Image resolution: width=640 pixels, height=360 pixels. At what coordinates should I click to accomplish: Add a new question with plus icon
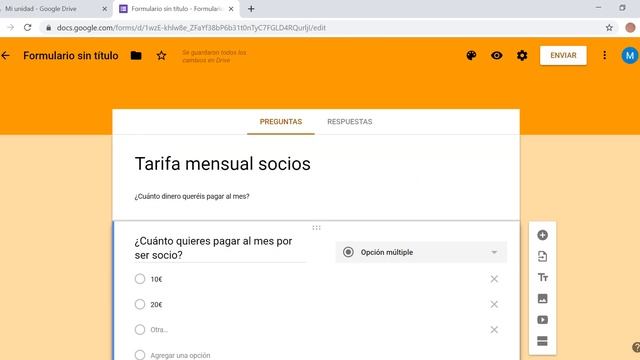point(542,235)
